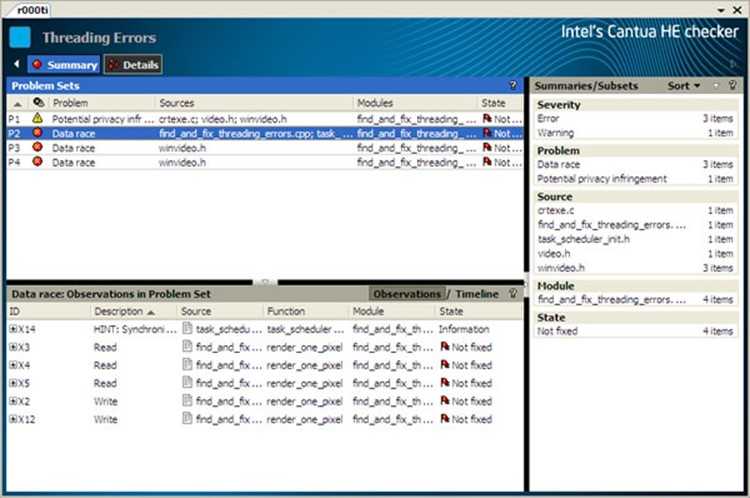Click the source file icon in row X4
The width and height of the screenshot is (750, 498).
tap(188, 365)
